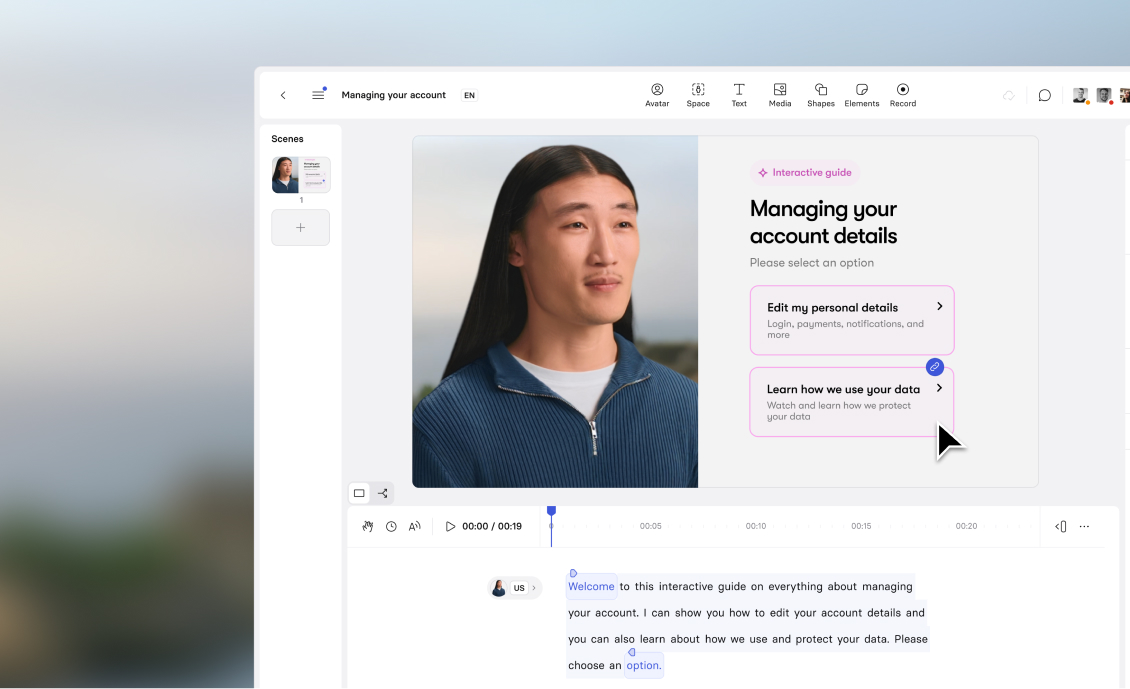Click the marker icon above option.

tap(631, 652)
